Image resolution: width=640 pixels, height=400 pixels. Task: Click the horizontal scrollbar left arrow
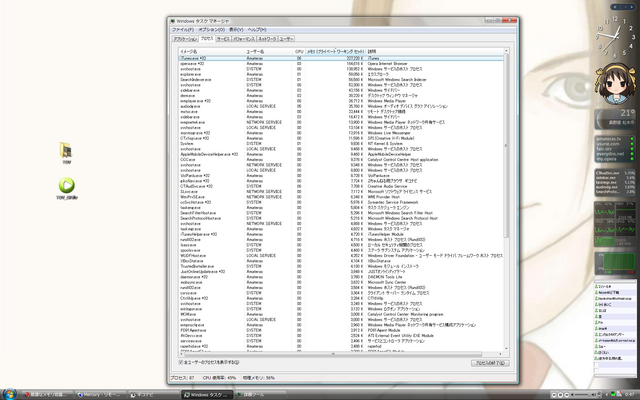(181, 354)
